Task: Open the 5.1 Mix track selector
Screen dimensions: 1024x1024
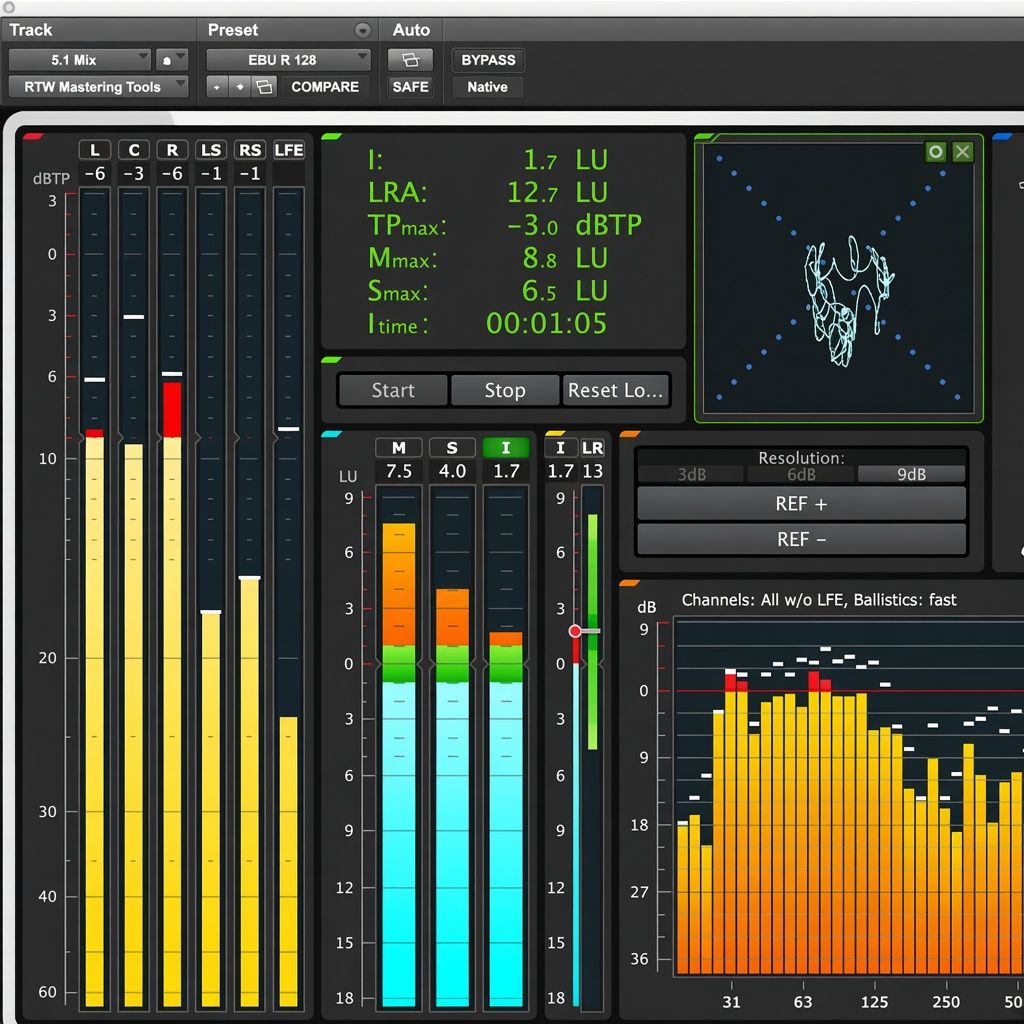Action: [80, 60]
